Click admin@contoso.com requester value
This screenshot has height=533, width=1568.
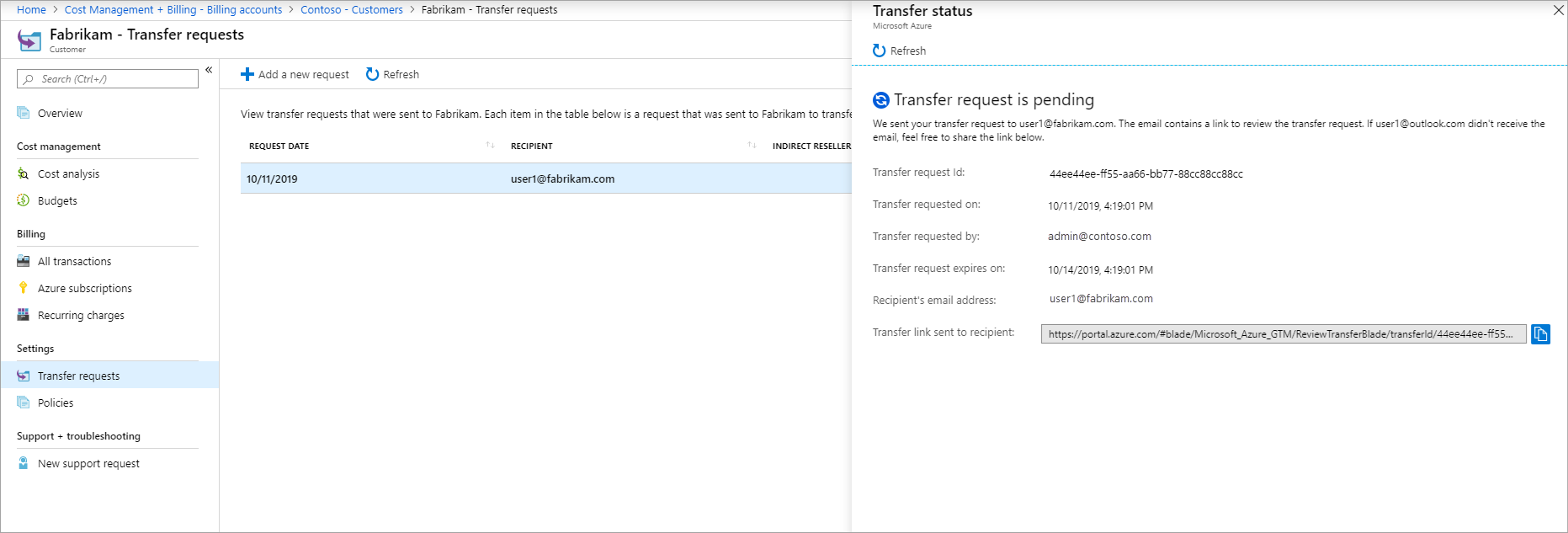(1099, 237)
